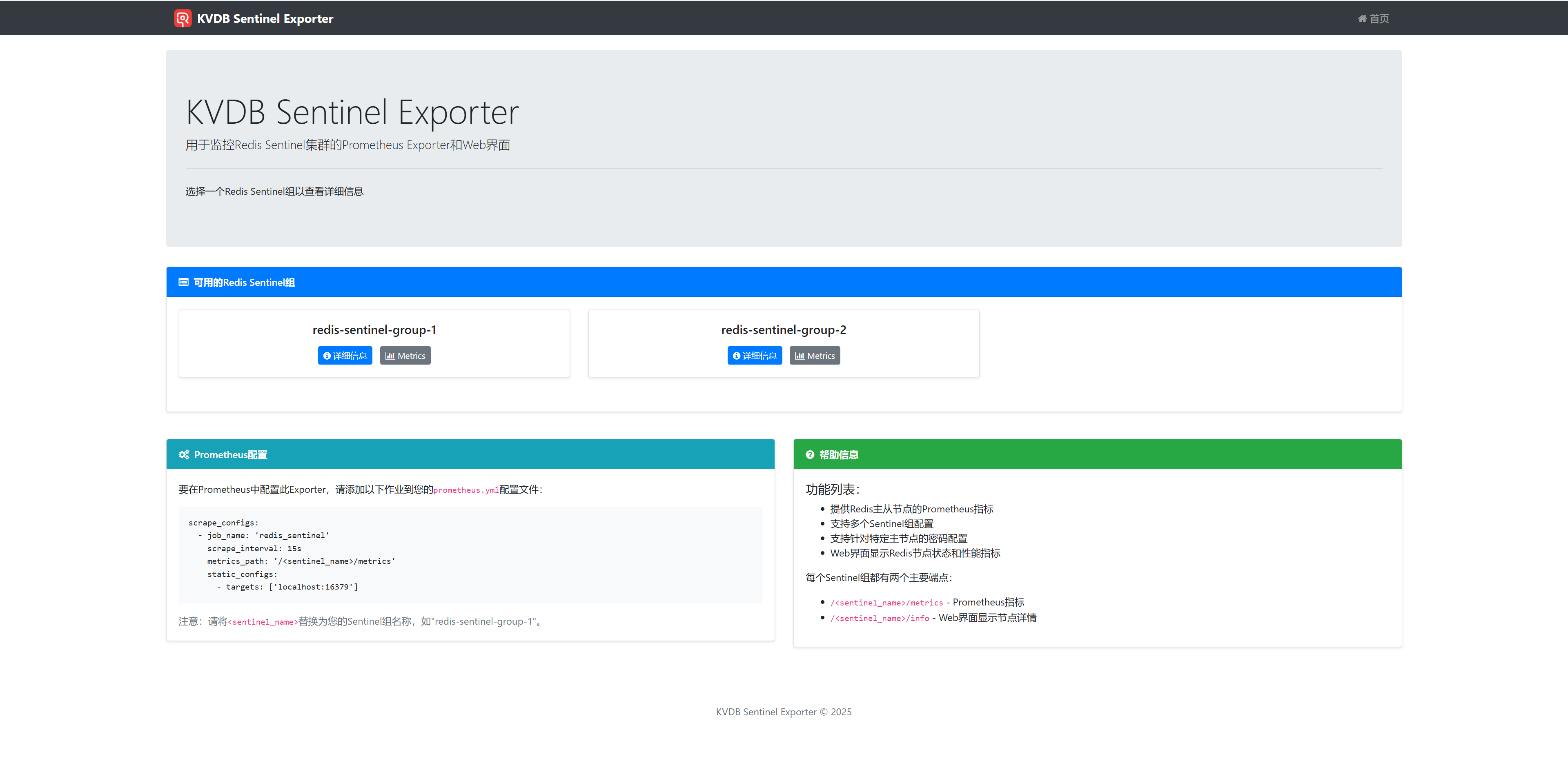Open 首页 home link in navbar
The height and width of the screenshot is (779, 1568).
tap(1379, 18)
